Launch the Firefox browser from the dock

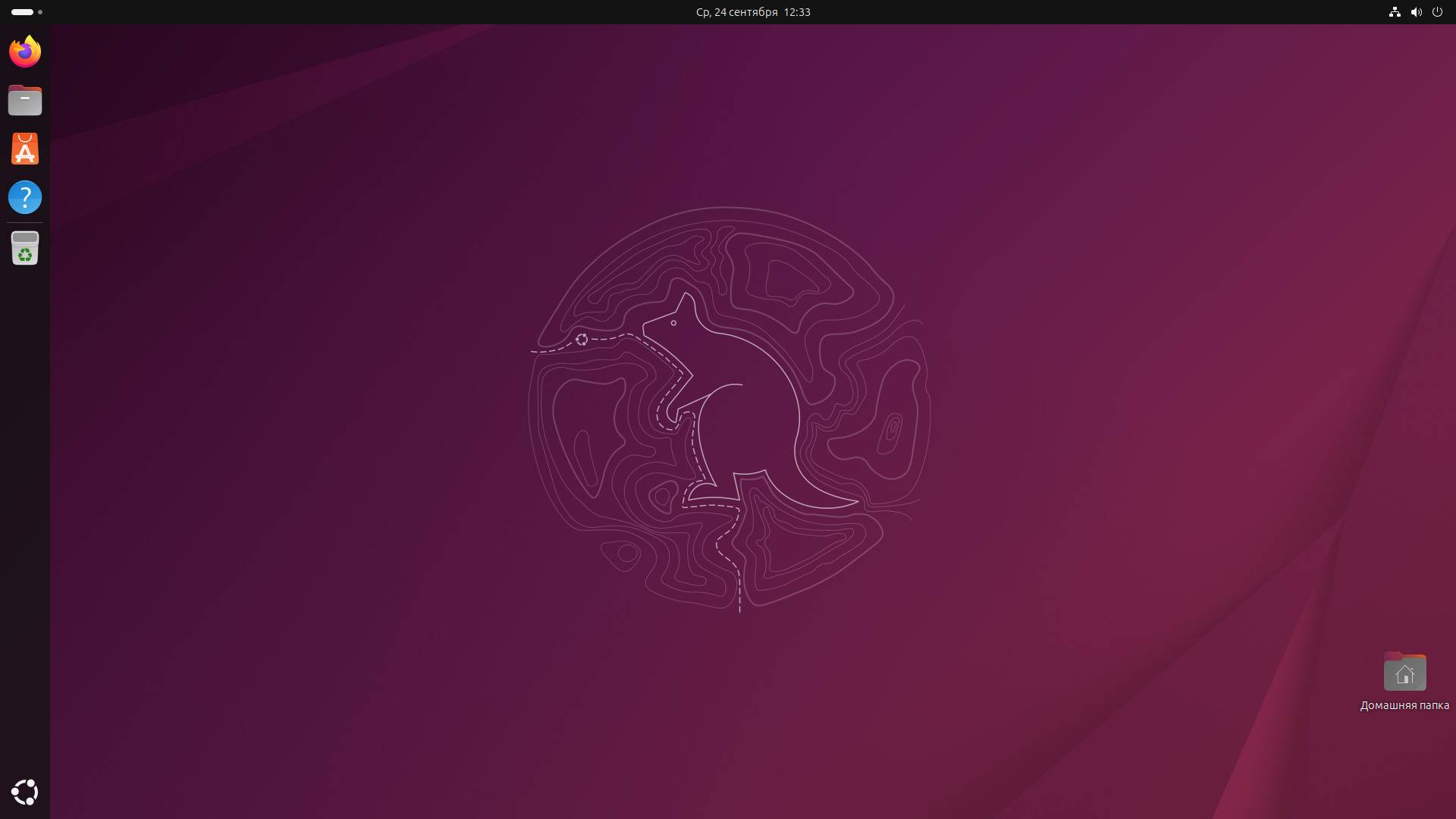[x=25, y=52]
